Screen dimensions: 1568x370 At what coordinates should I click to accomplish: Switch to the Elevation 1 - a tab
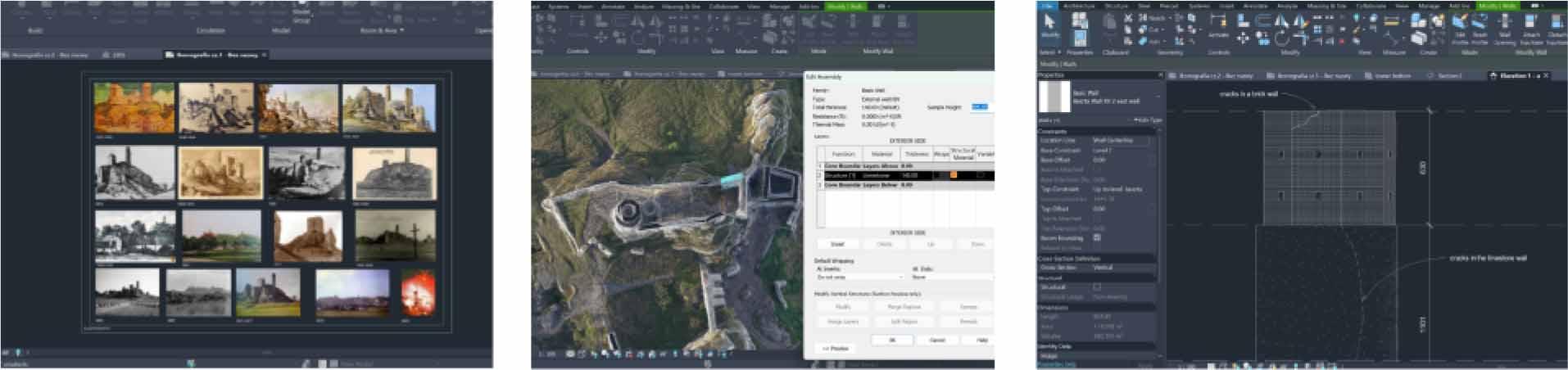pos(1518,76)
